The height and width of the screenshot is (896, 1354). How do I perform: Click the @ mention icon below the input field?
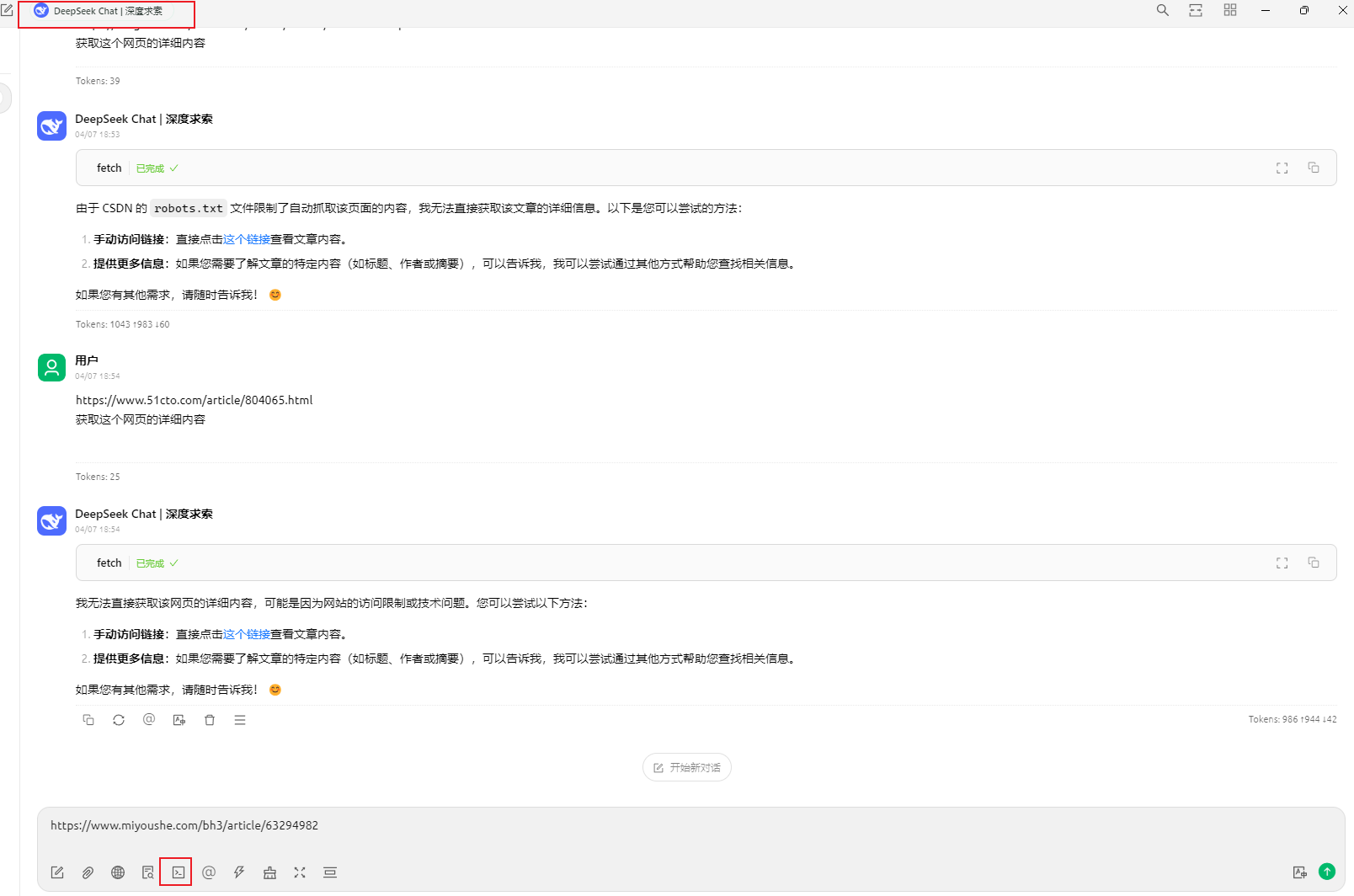point(209,872)
